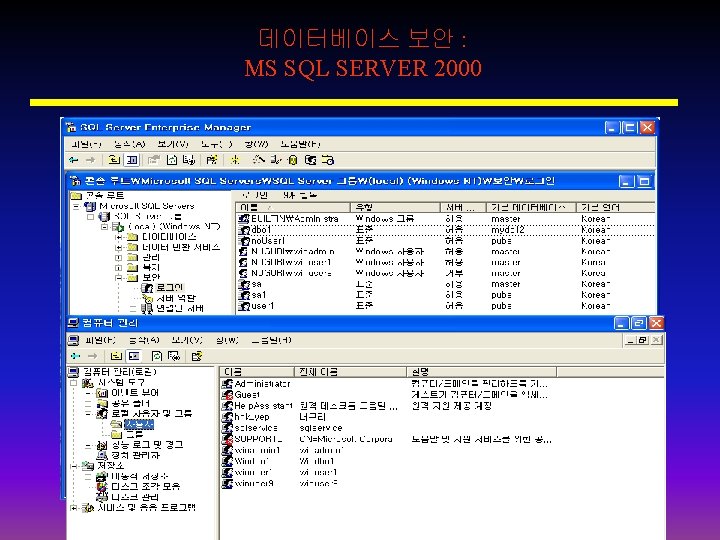Screen dimensions: 720x540
Task: Open 파일(F) menu in Computer Management
Action: tap(100, 340)
